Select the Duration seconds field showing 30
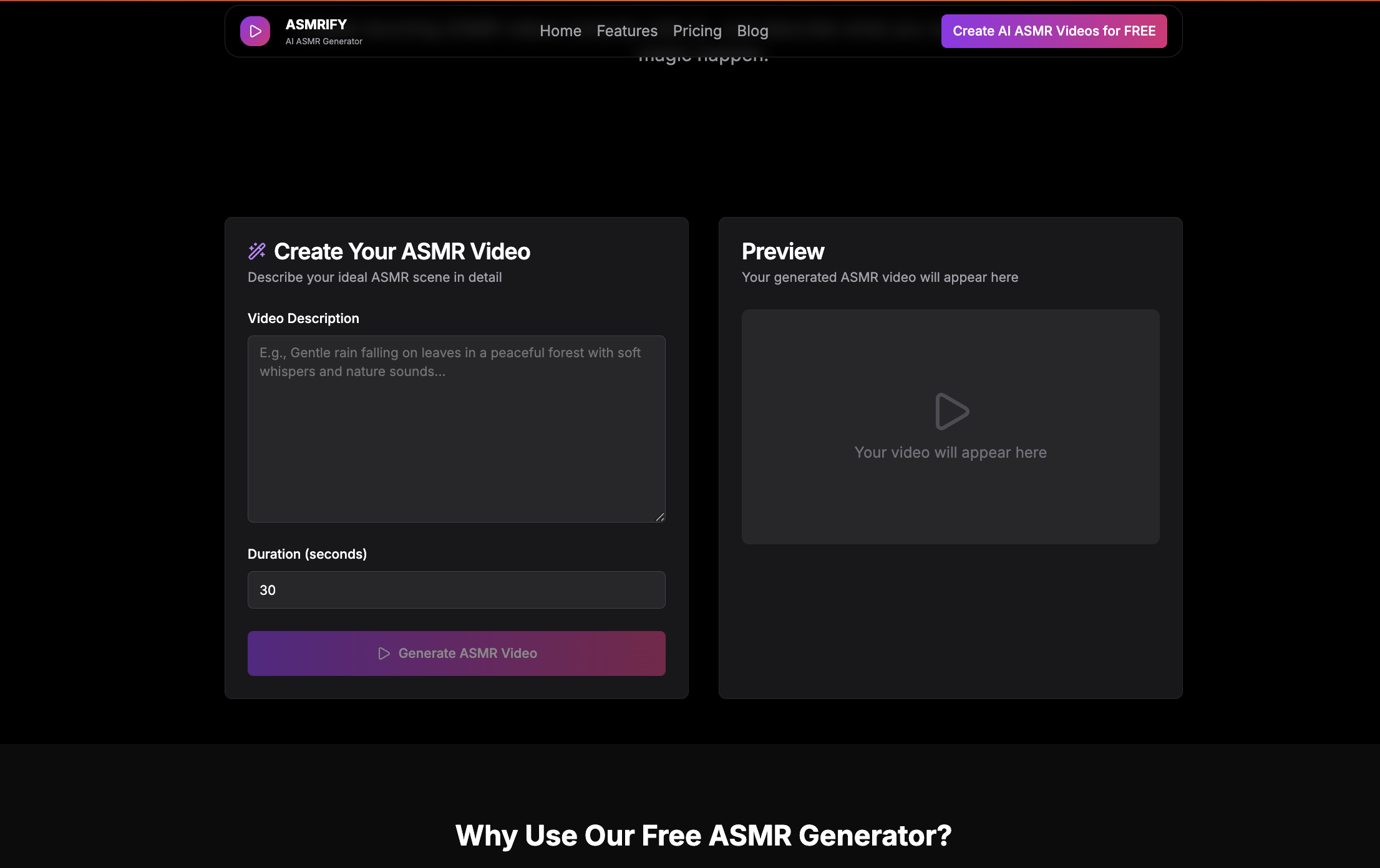This screenshot has width=1380, height=868. click(456, 589)
